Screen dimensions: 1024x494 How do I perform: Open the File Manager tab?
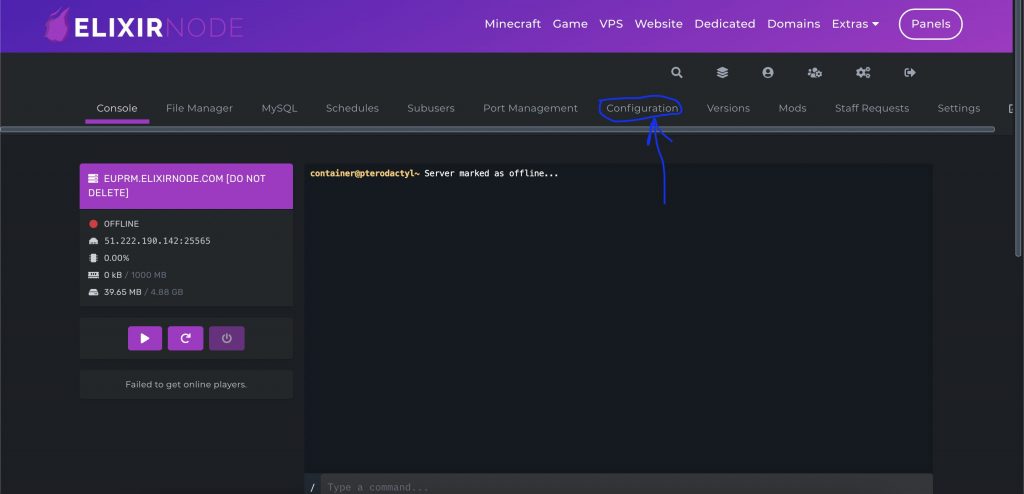point(199,108)
